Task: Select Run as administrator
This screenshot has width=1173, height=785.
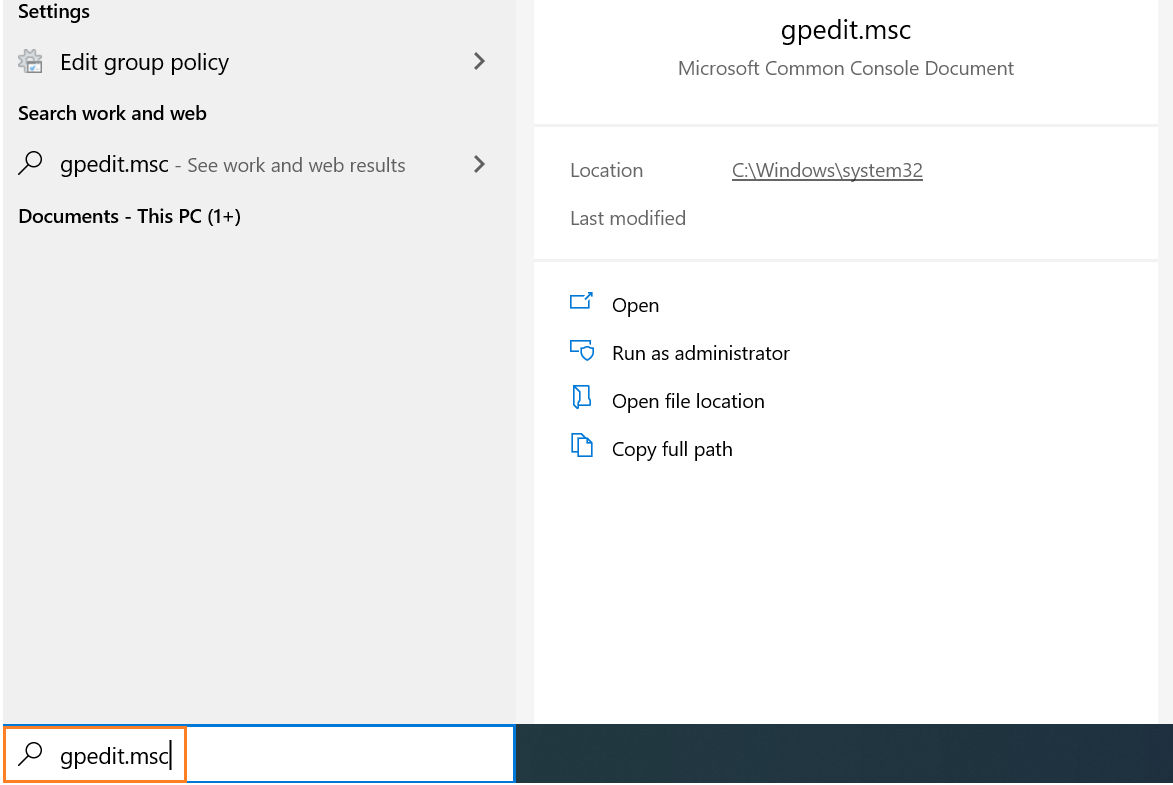Action: pyautogui.click(x=700, y=353)
